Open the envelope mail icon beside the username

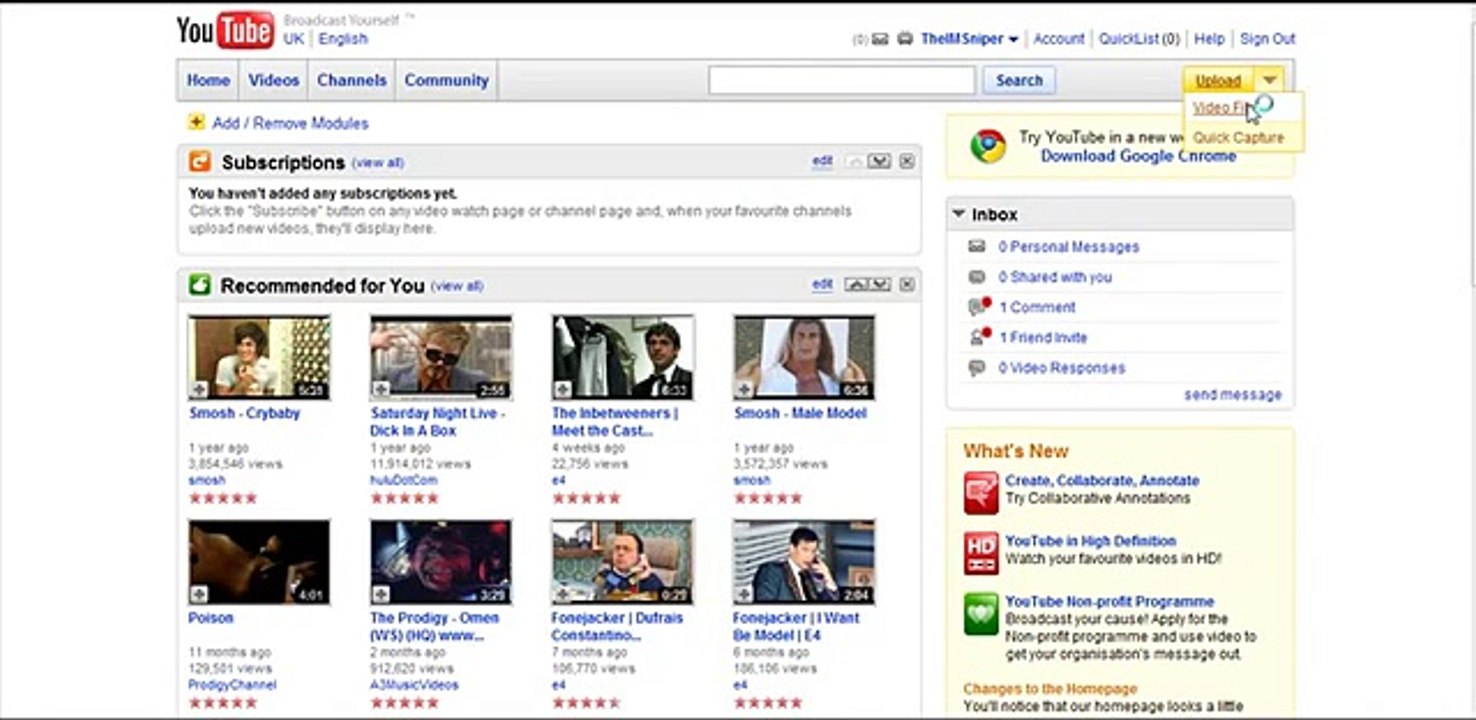880,39
